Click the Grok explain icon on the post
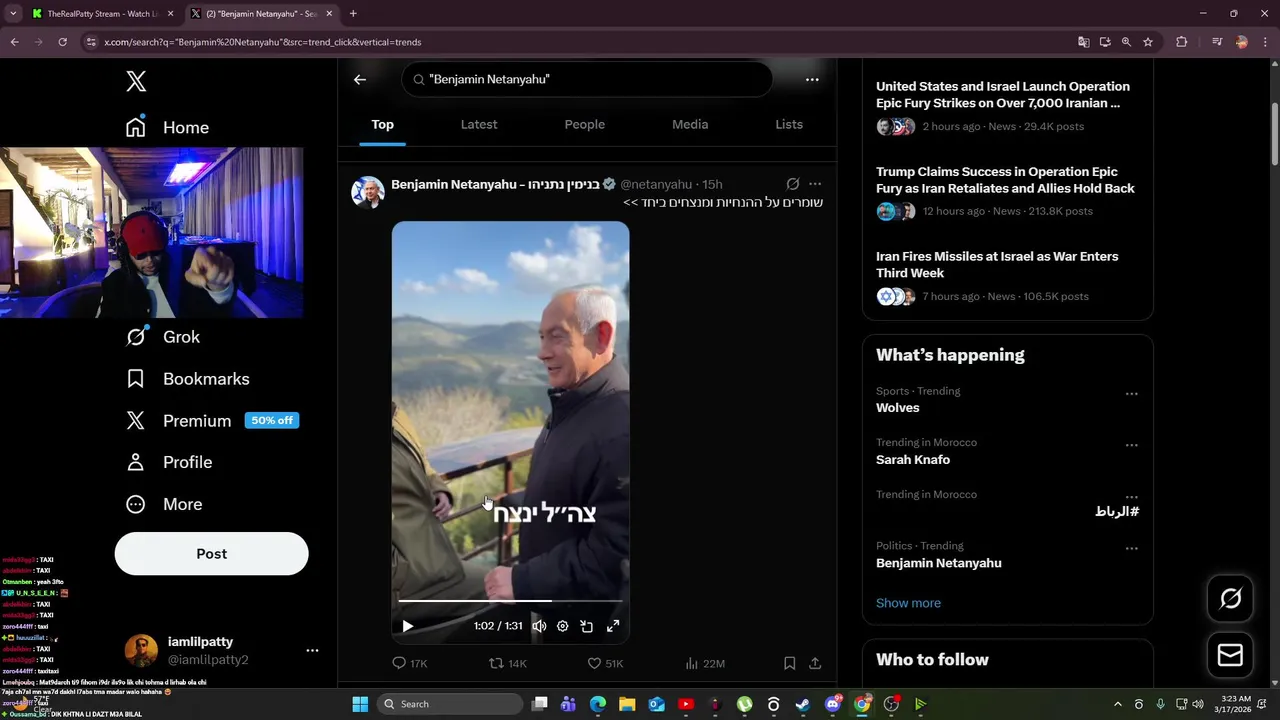 pyautogui.click(x=793, y=184)
